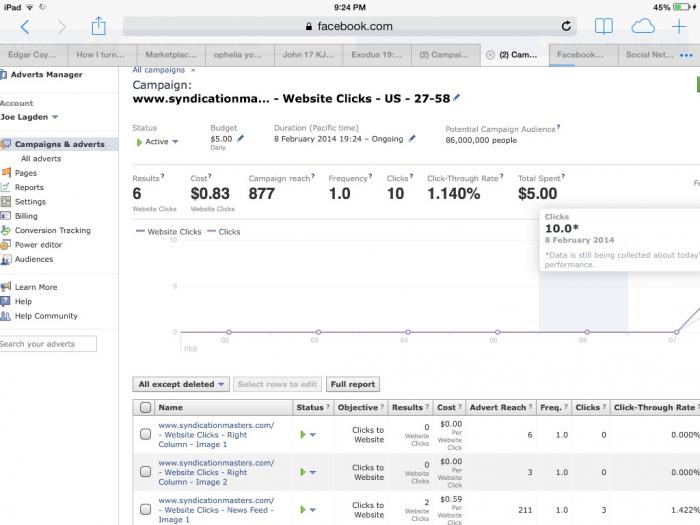Tap the Safari back arrow
This screenshot has width=700, height=525.
(25, 27)
